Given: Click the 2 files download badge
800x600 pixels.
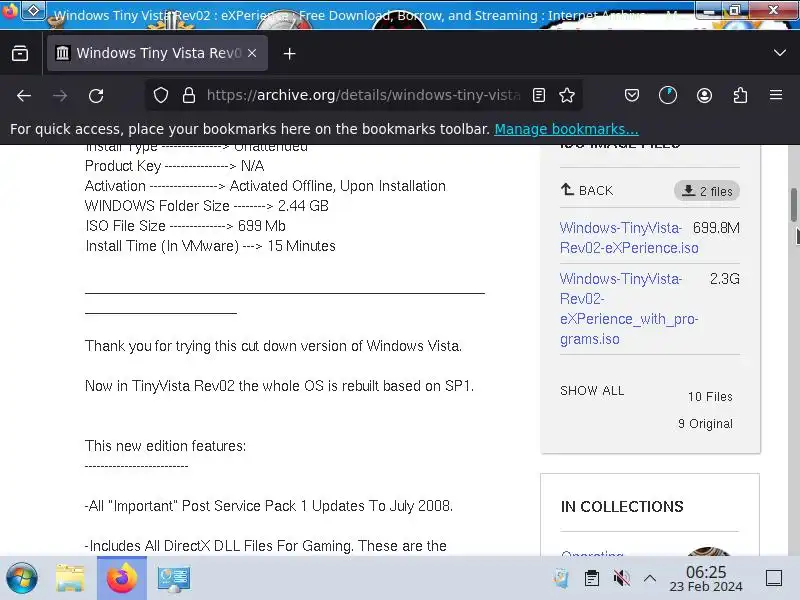Looking at the screenshot, I should point(707,191).
